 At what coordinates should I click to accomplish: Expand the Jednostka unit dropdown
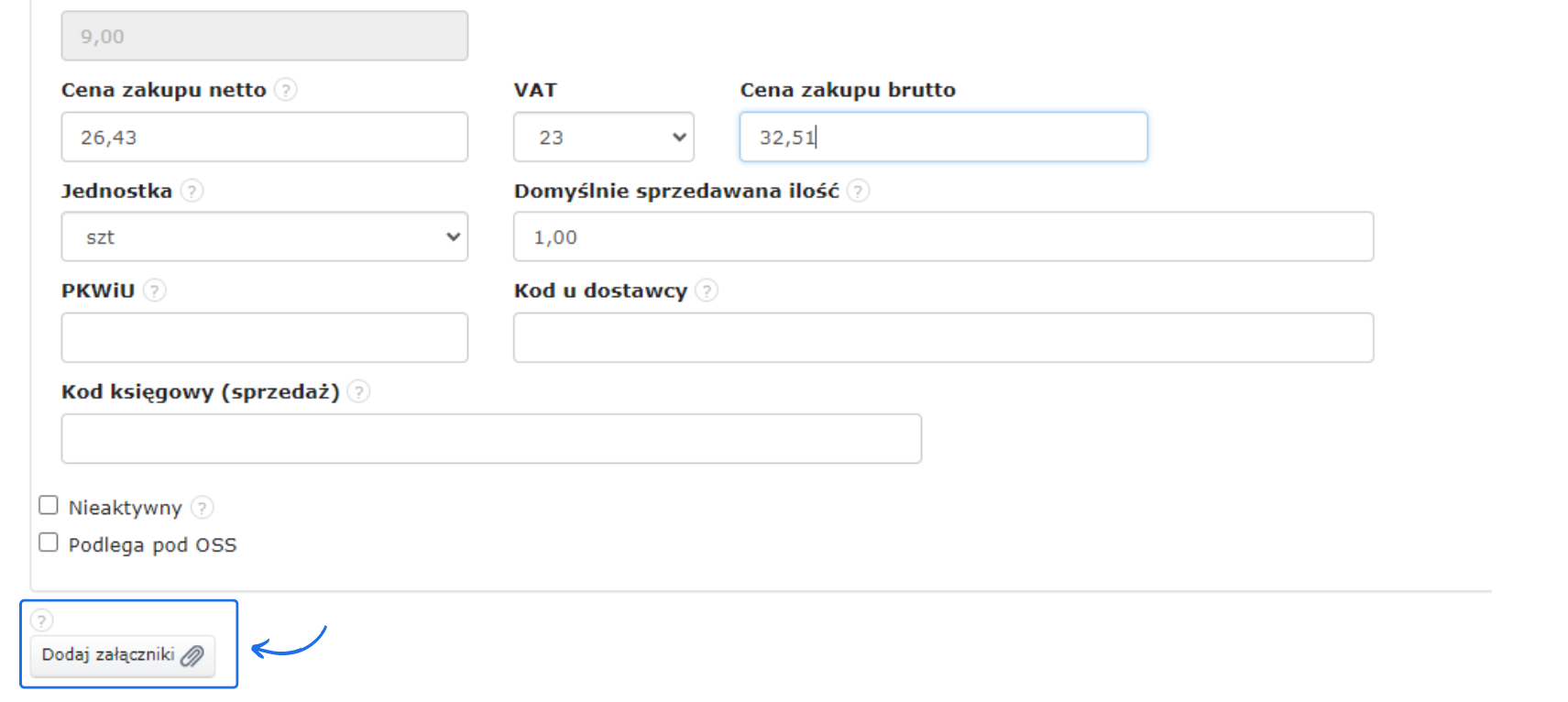[x=264, y=237]
